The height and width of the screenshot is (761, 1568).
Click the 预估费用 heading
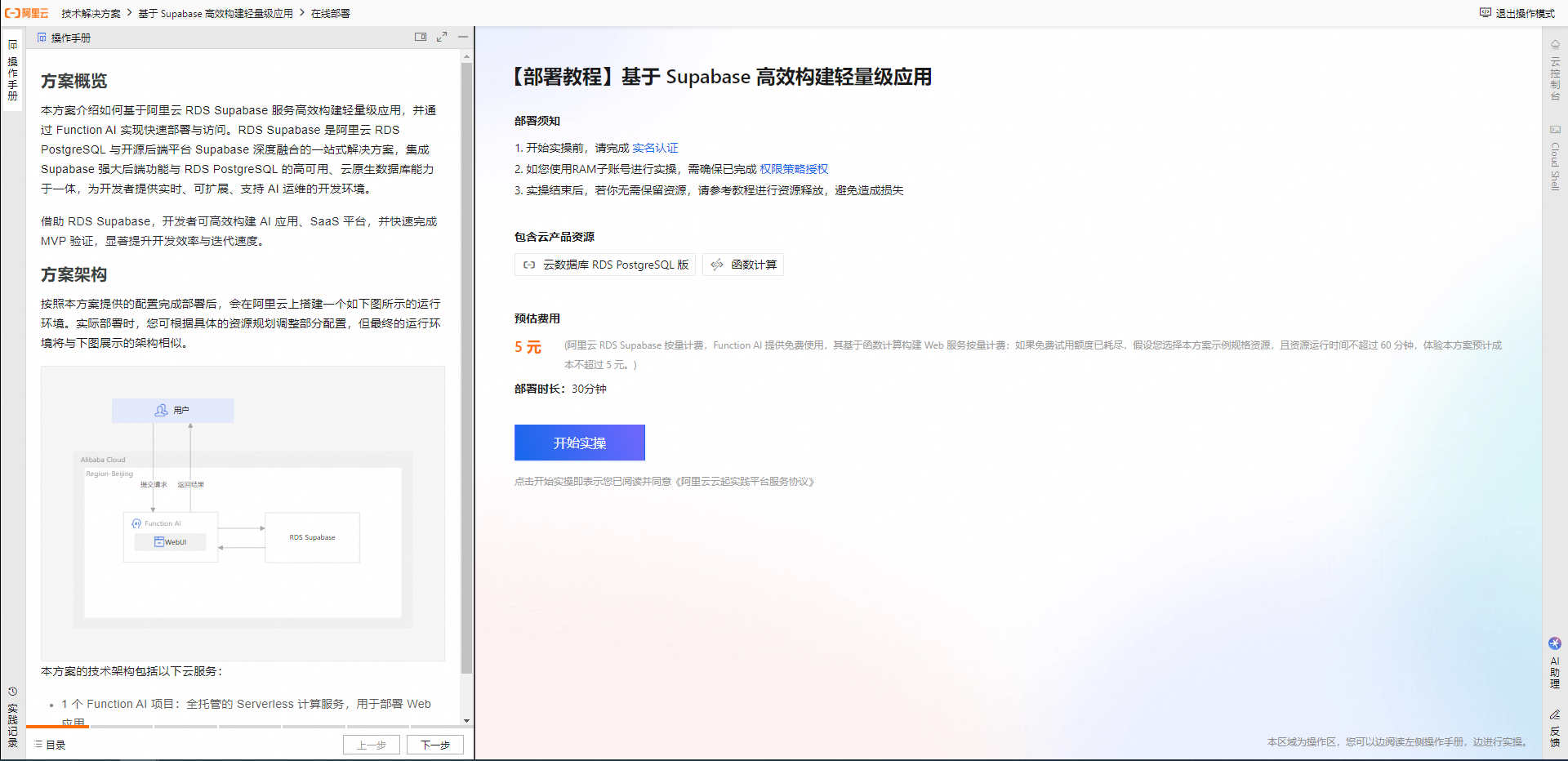[537, 318]
